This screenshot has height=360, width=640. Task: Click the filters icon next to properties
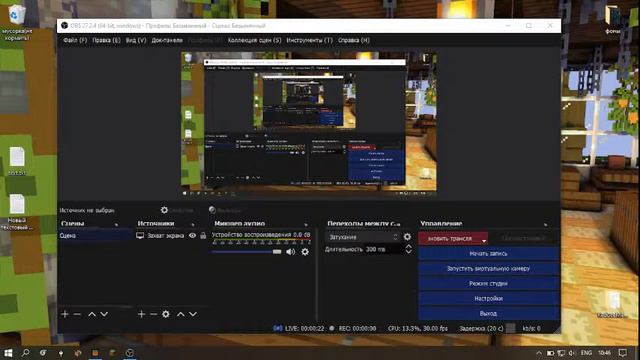point(212,210)
